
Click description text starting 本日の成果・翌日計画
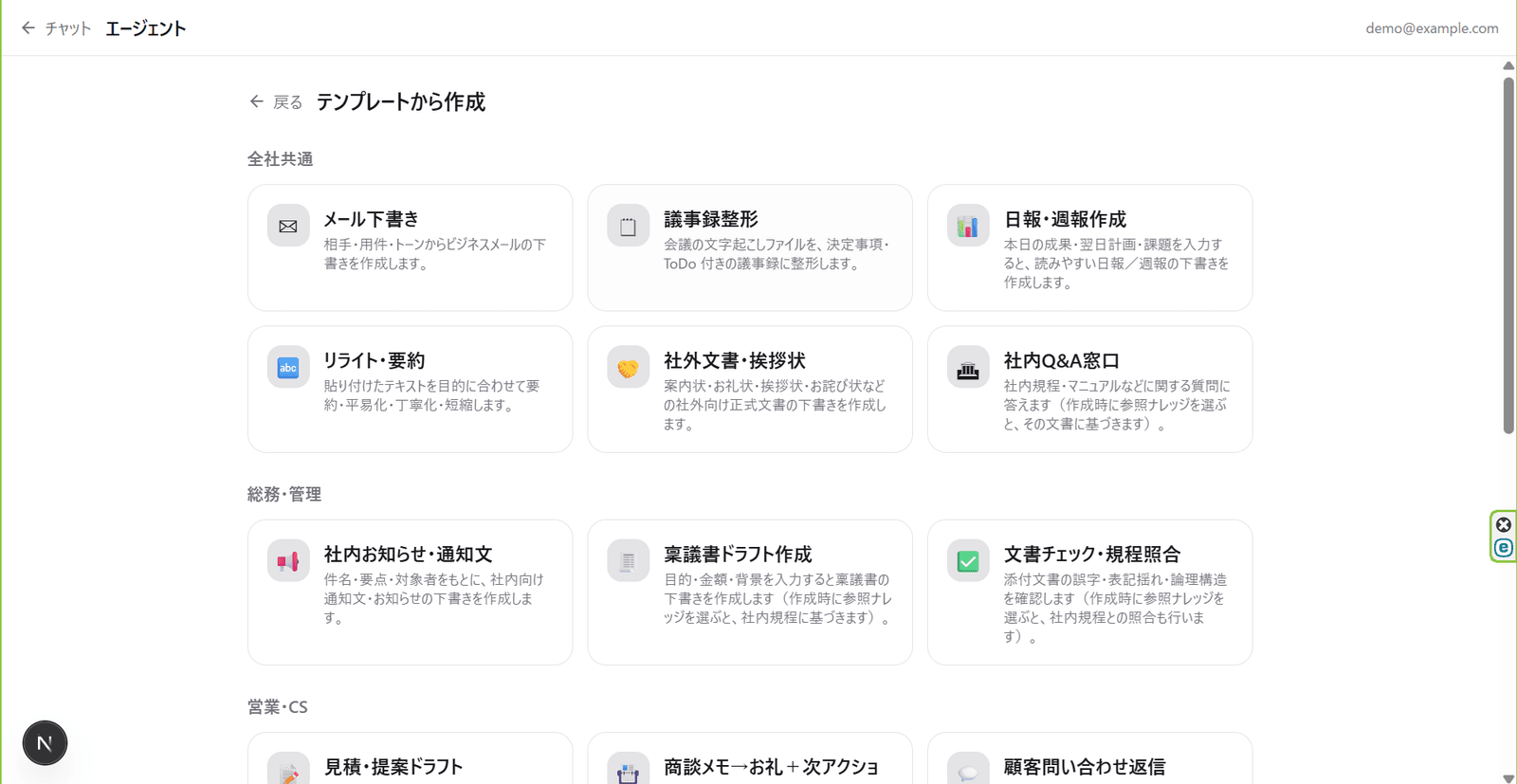pos(1117,264)
